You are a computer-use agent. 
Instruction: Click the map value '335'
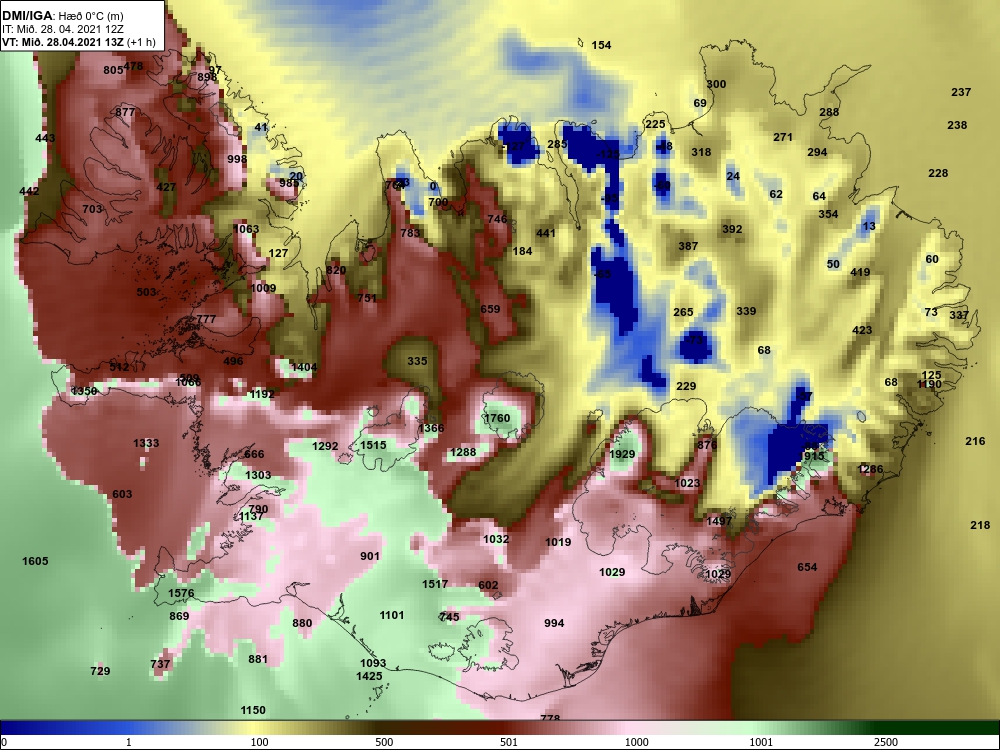pos(417,362)
